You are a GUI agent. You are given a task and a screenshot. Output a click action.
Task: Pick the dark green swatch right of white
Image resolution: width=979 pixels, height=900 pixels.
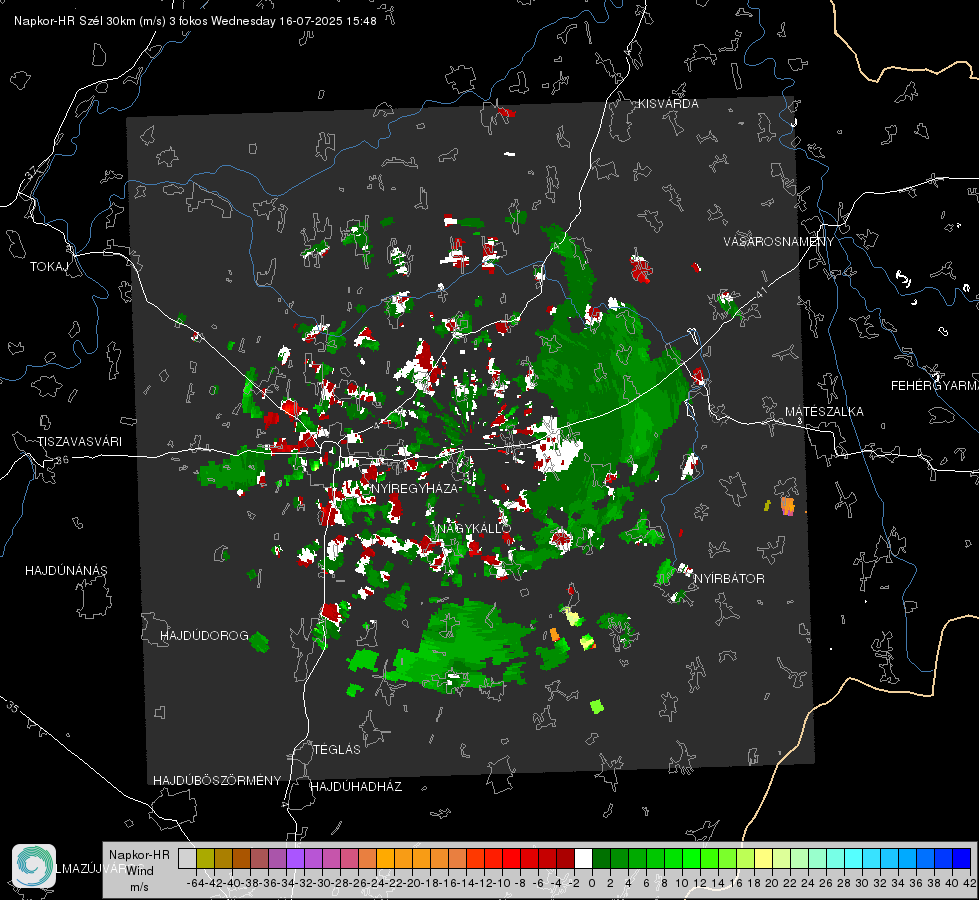(x=601, y=858)
